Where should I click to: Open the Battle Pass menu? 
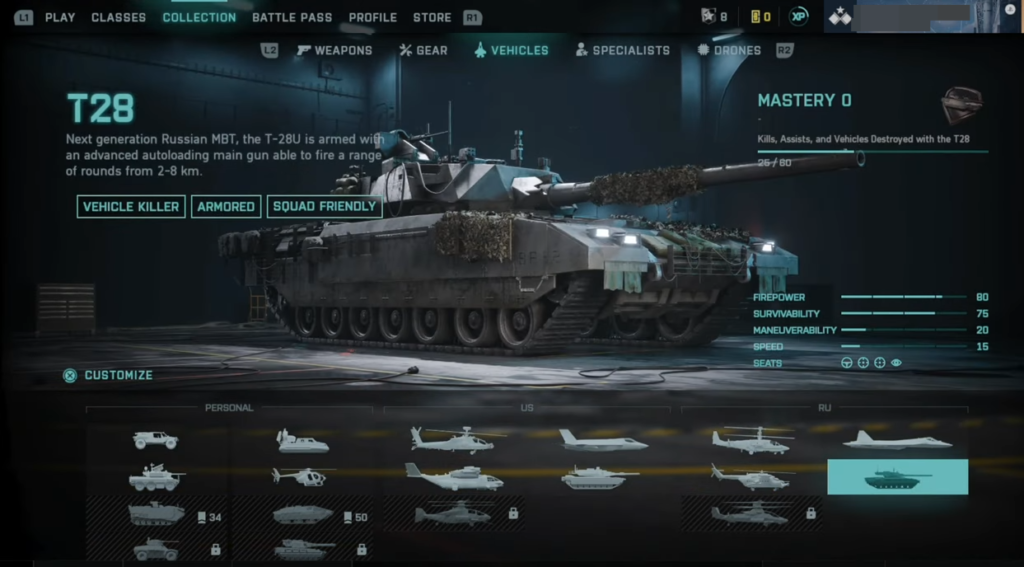(x=292, y=18)
